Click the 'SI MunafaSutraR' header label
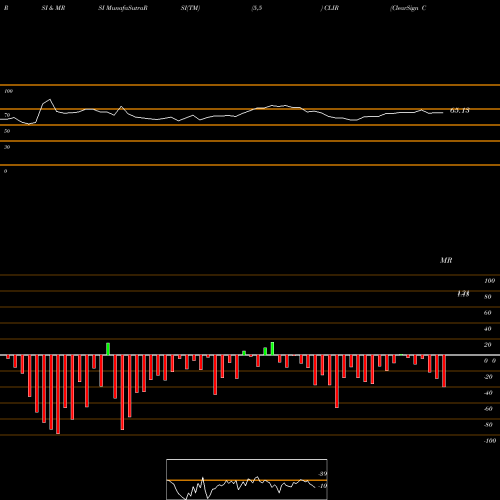The height and width of the screenshot is (500, 500). tap(123, 8)
